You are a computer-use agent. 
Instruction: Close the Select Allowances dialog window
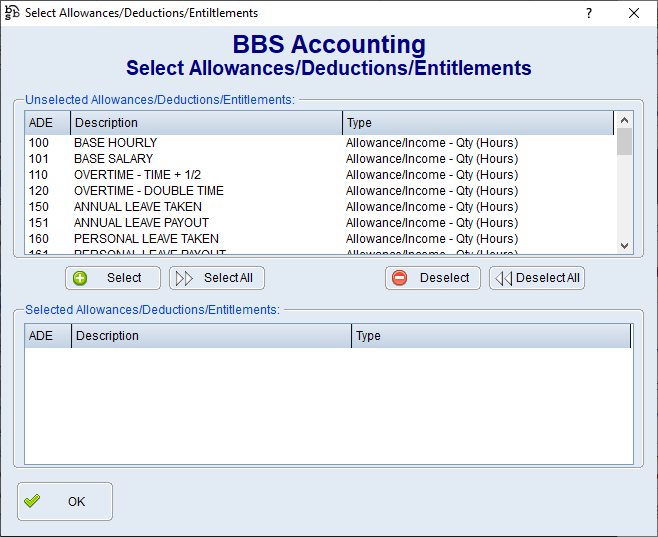634,13
